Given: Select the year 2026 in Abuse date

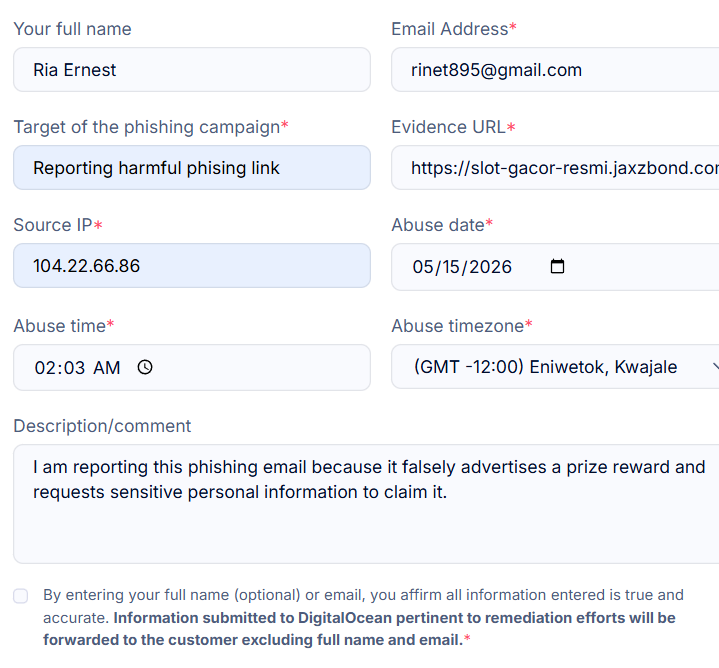Looking at the screenshot, I should (x=490, y=267).
